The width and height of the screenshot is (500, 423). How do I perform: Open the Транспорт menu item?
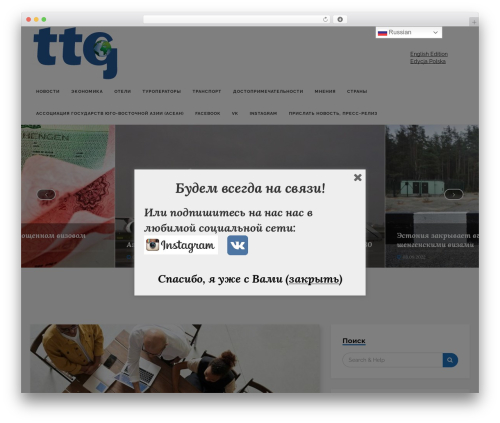coord(207,91)
